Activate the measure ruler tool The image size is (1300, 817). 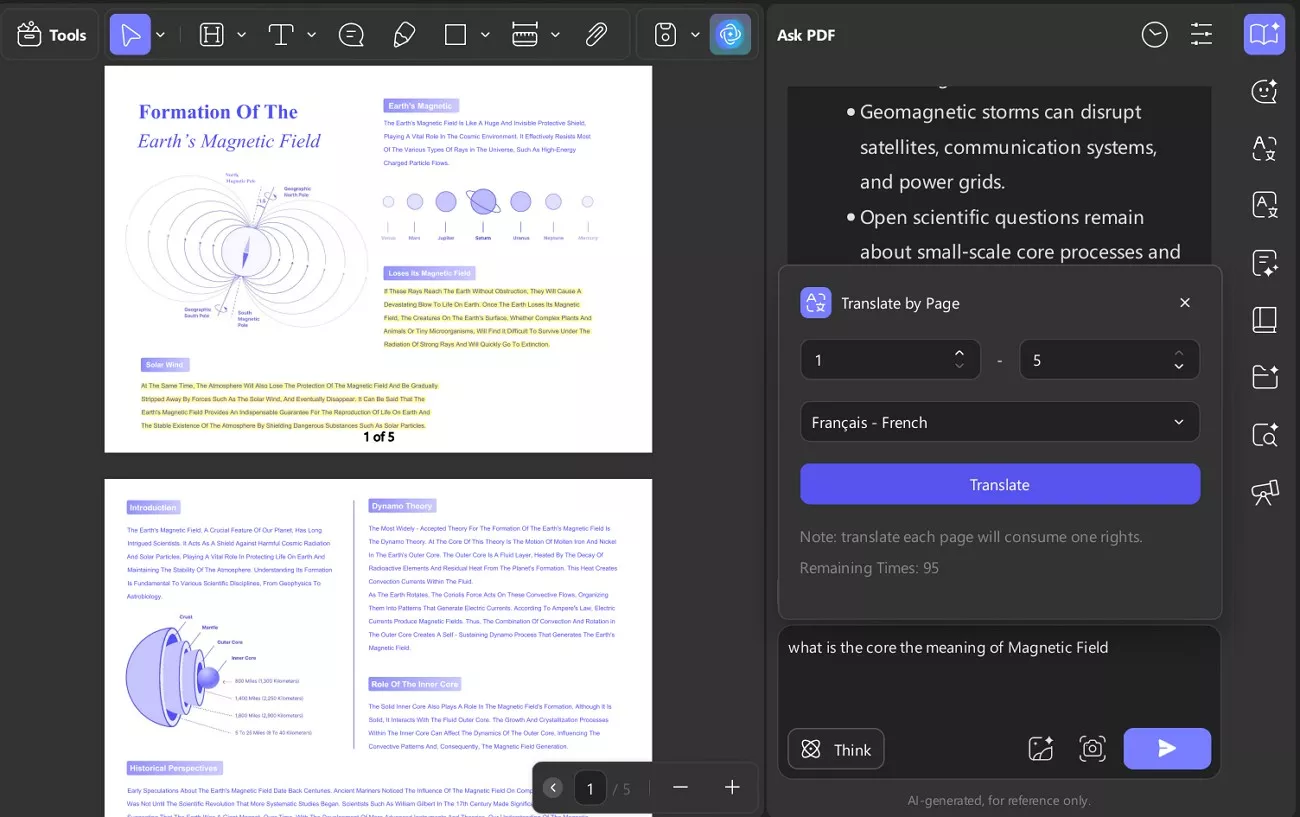[x=525, y=34]
